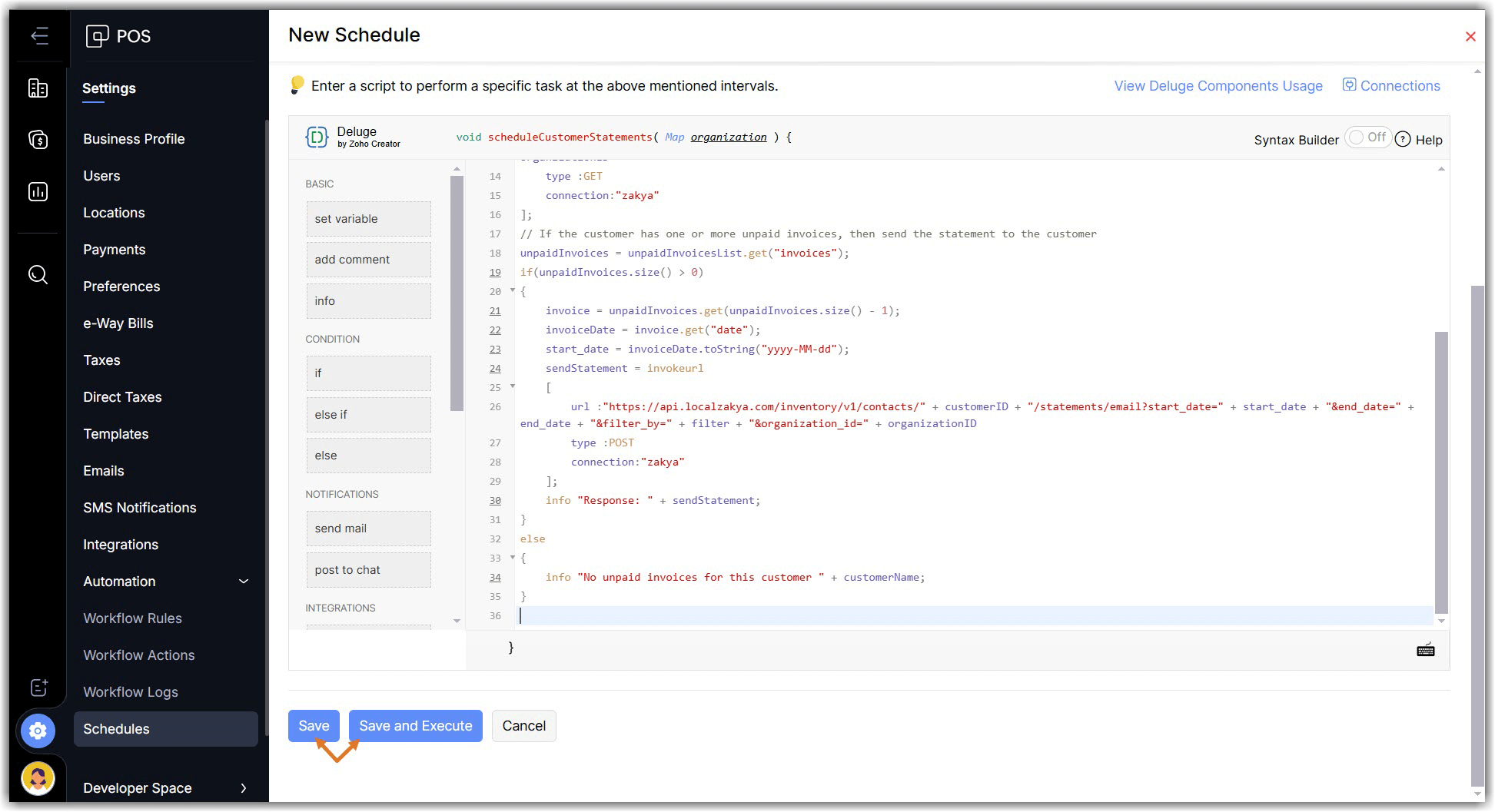The height and width of the screenshot is (812, 1495).
Task: Select the send mail block
Action: pyautogui.click(x=368, y=529)
